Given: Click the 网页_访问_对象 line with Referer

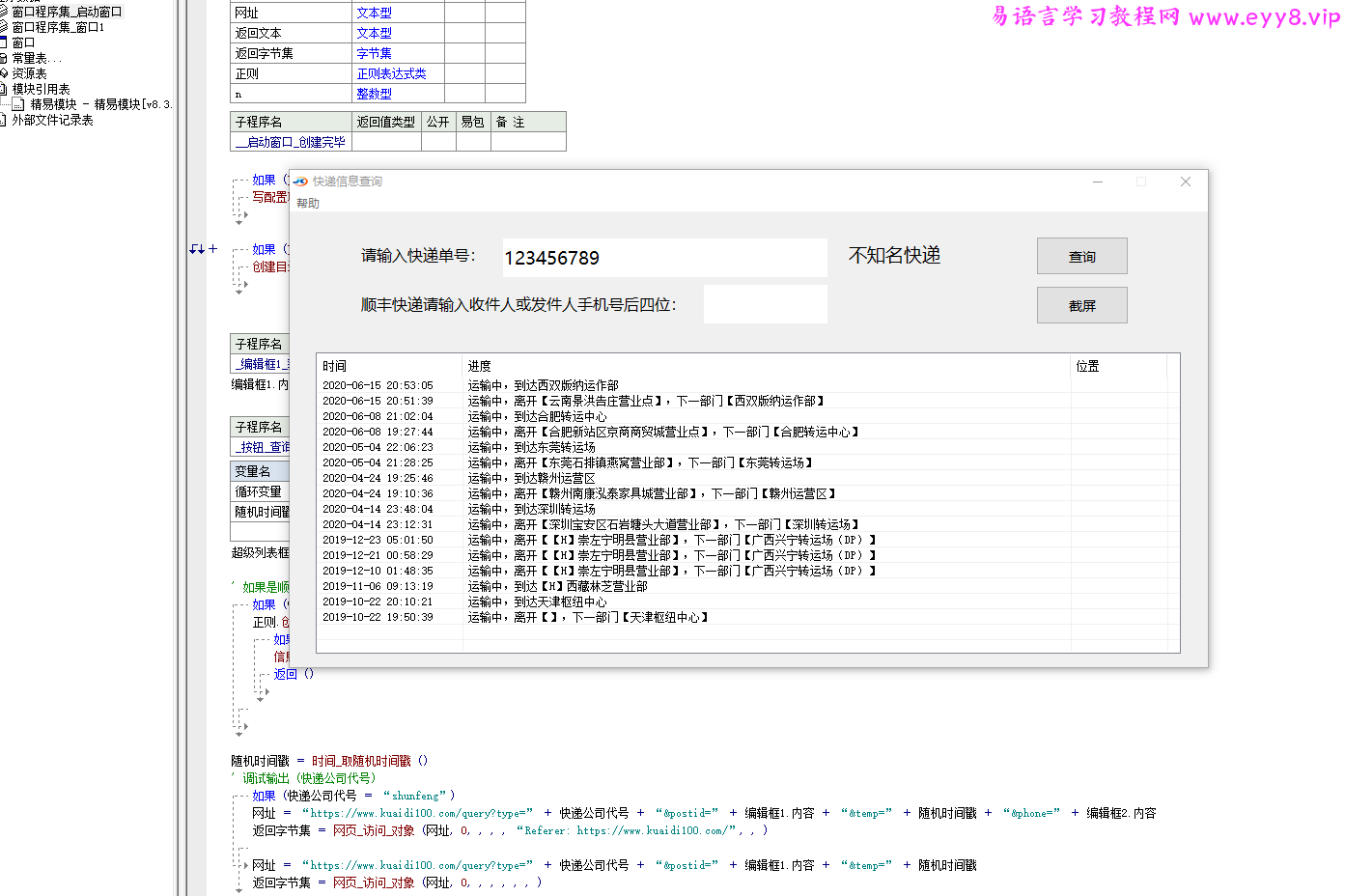Looking at the screenshot, I should coord(510,830).
